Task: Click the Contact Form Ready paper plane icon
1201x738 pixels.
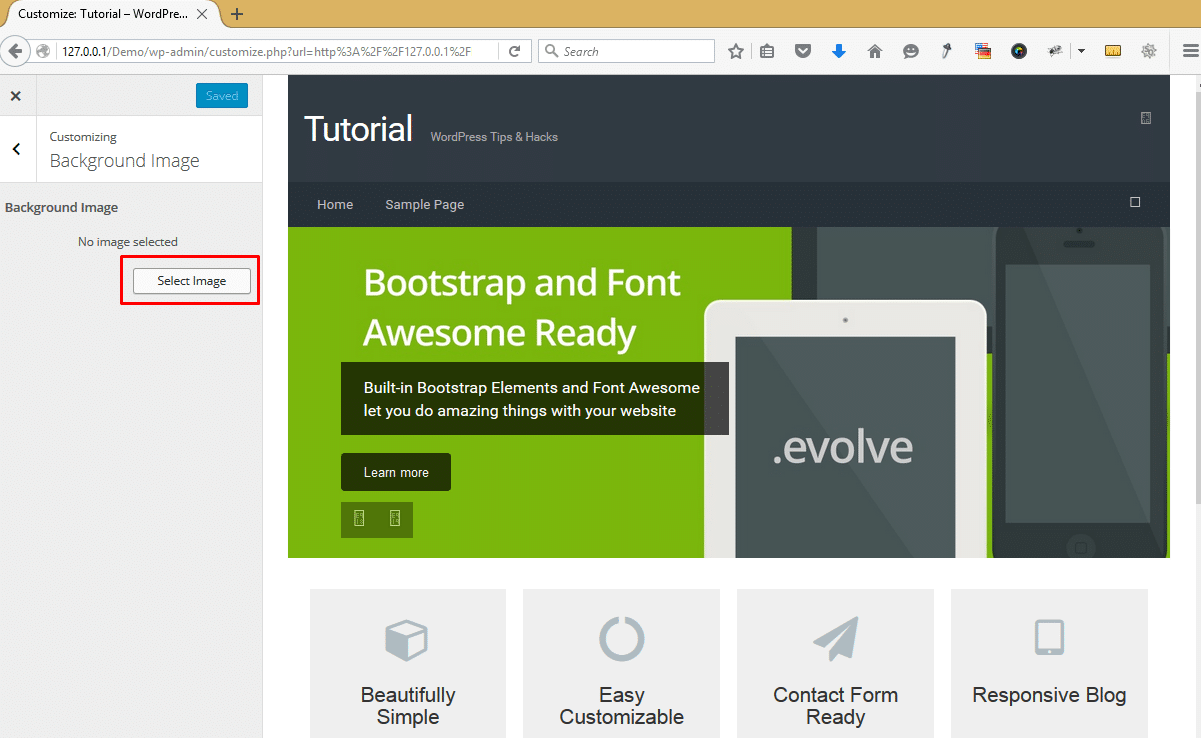Action: [835, 638]
